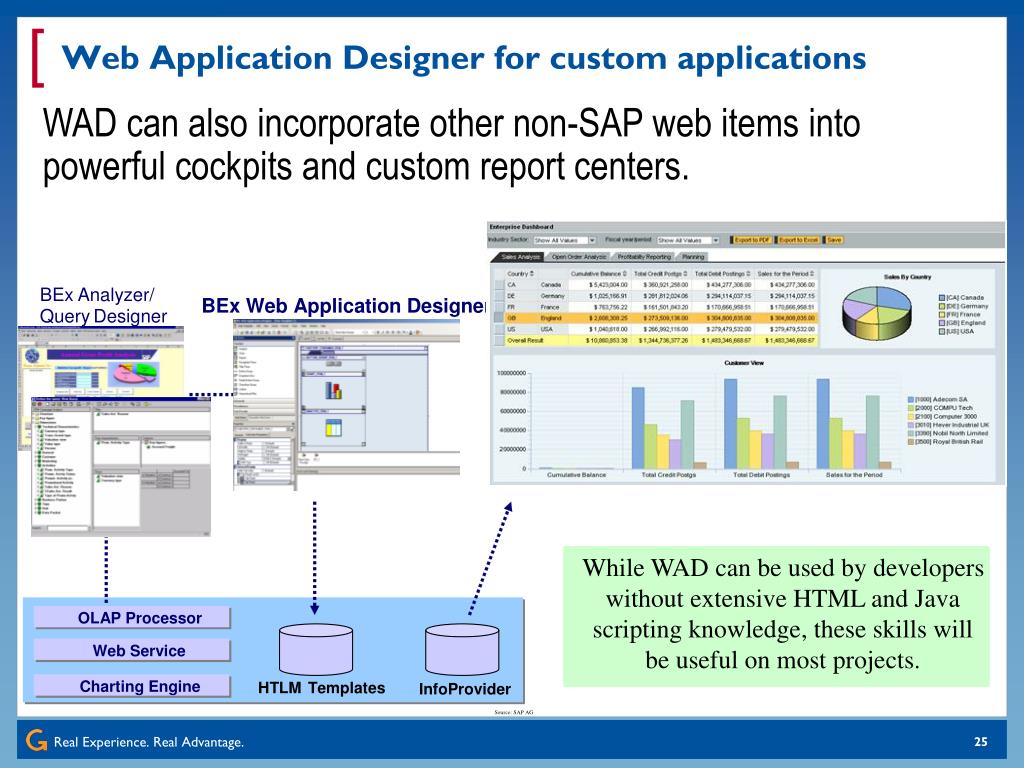
Task: Switch to the Open Order Analysis tab
Action: (579, 257)
